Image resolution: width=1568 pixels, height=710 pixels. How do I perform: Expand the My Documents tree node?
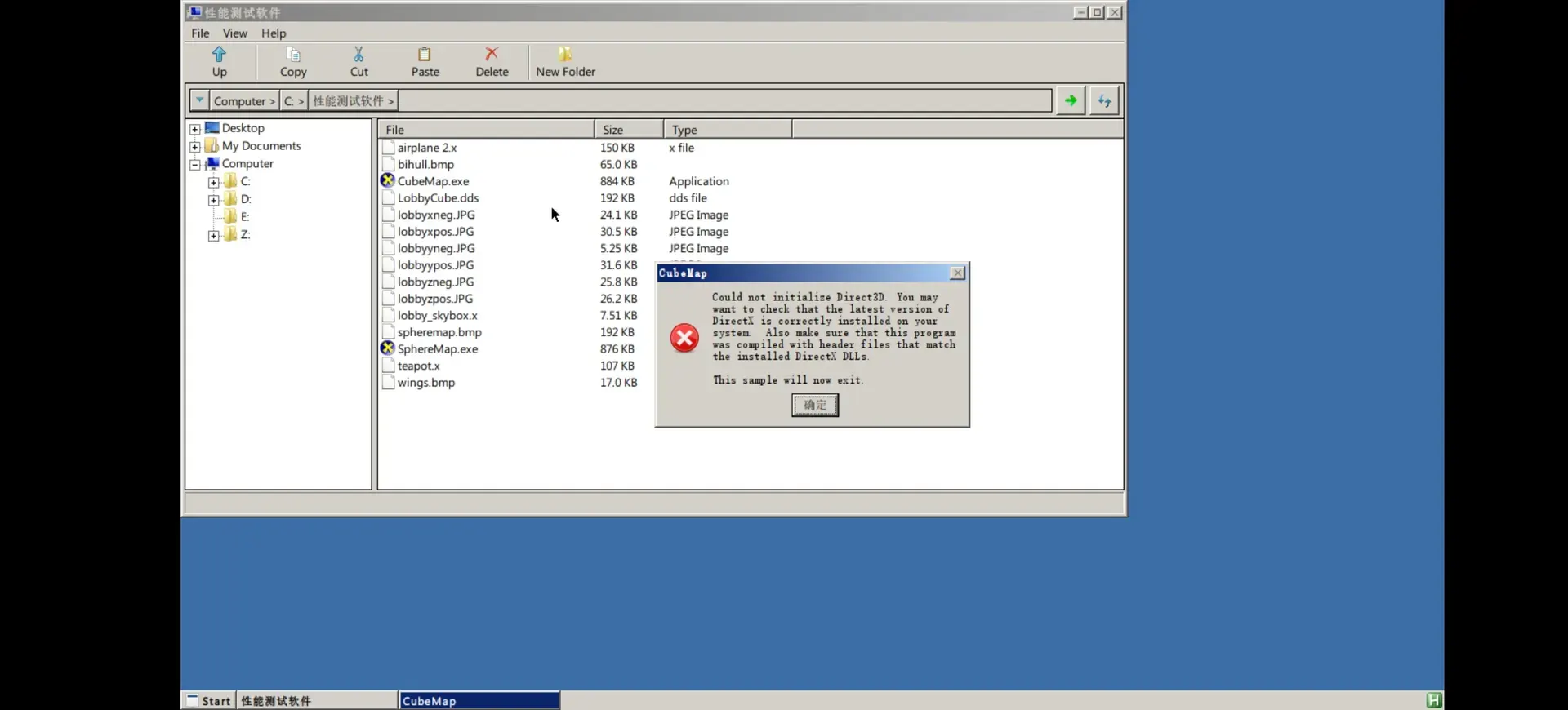pos(195,147)
